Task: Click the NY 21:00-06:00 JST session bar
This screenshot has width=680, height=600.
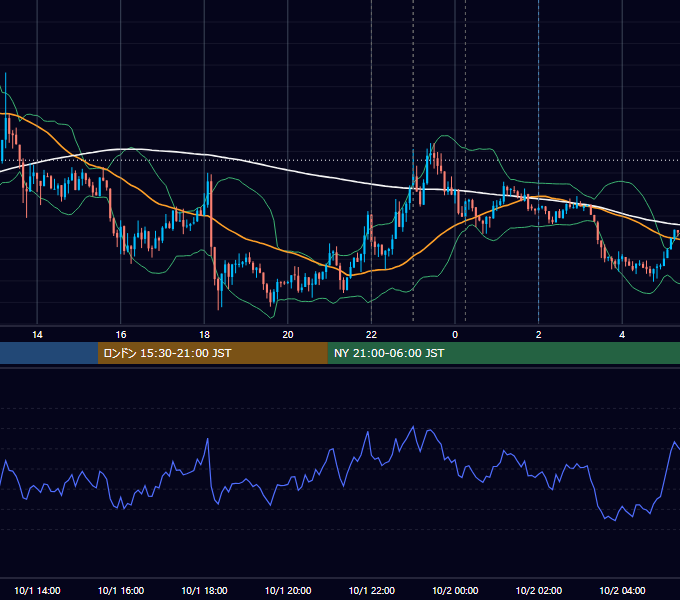Action: pos(503,353)
